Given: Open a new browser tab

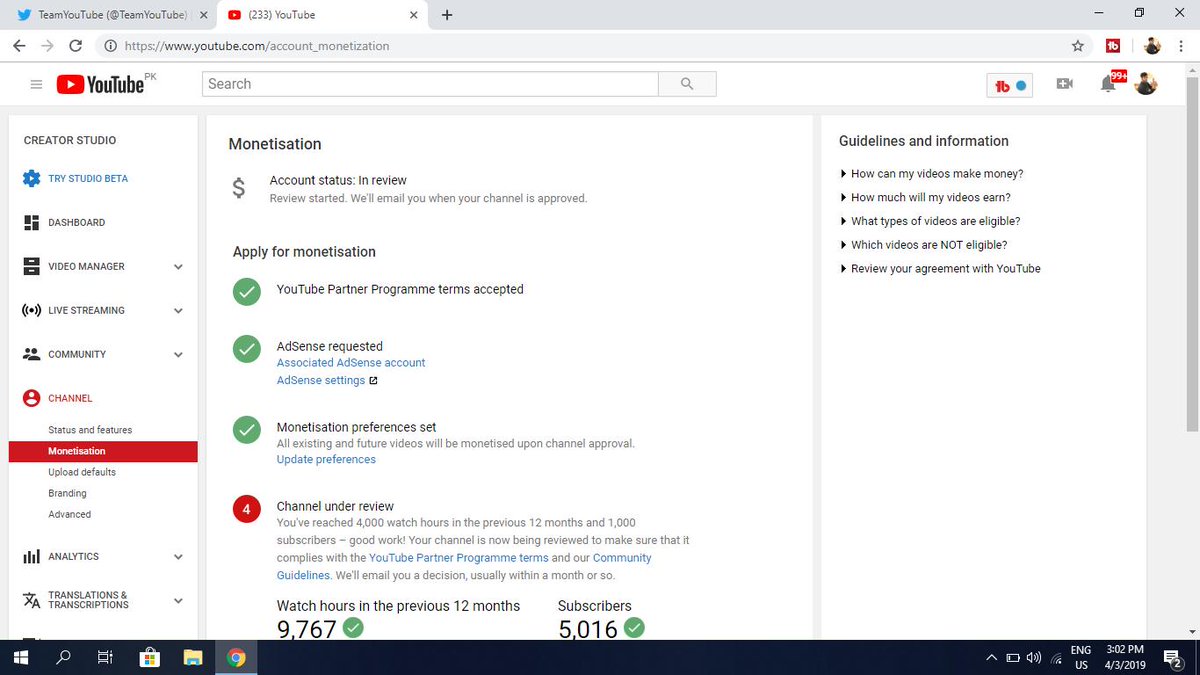Looking at the screenshot, I should point(447,15).
